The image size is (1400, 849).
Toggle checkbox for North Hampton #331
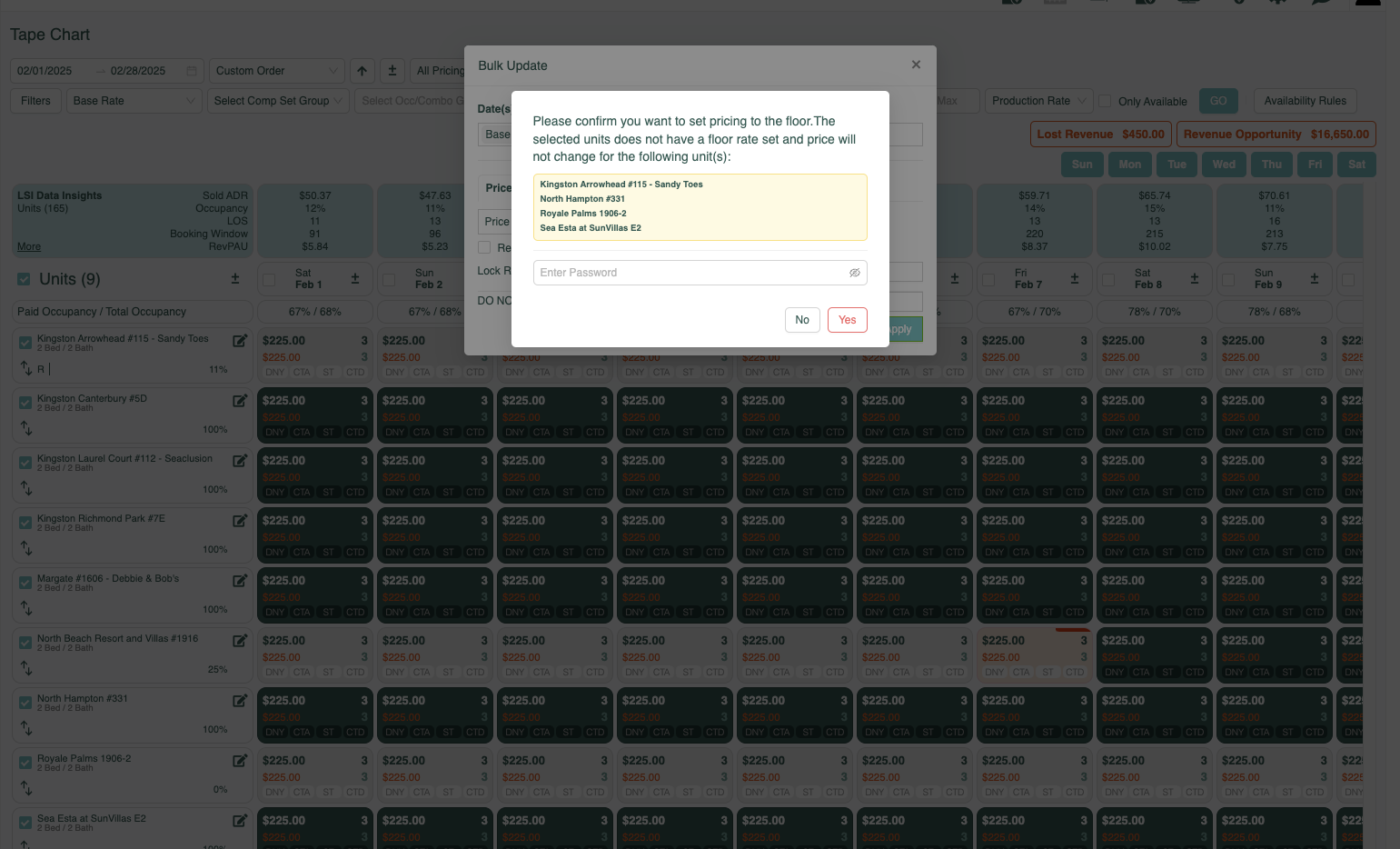click(x=25, y=703)
